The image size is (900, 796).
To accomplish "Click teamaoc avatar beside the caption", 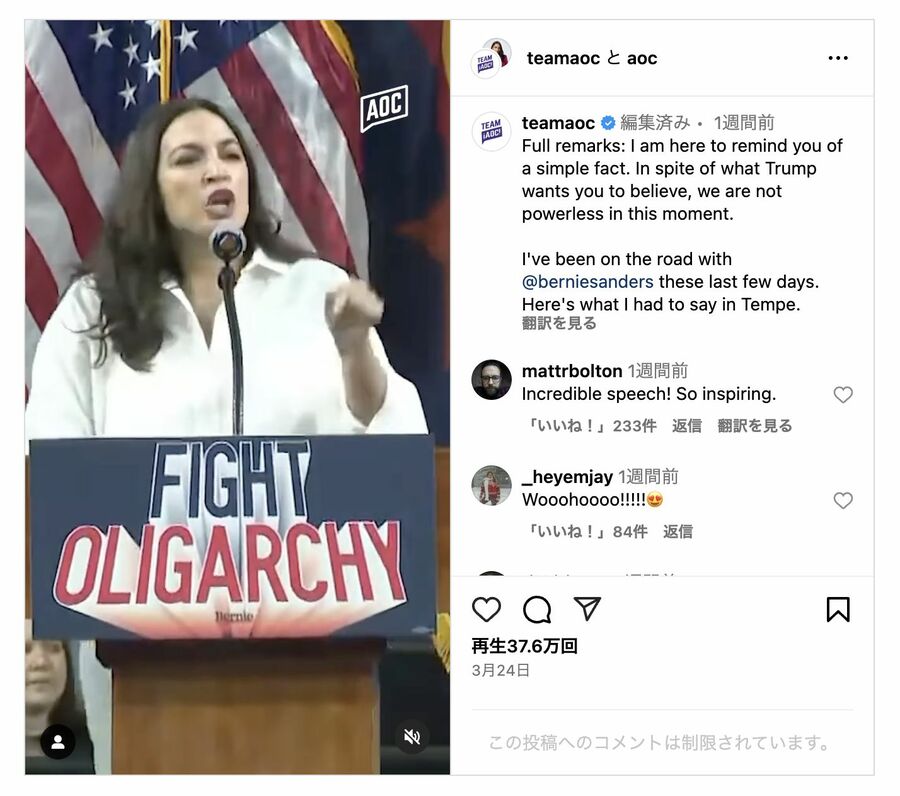I will [x=491, y=131].
